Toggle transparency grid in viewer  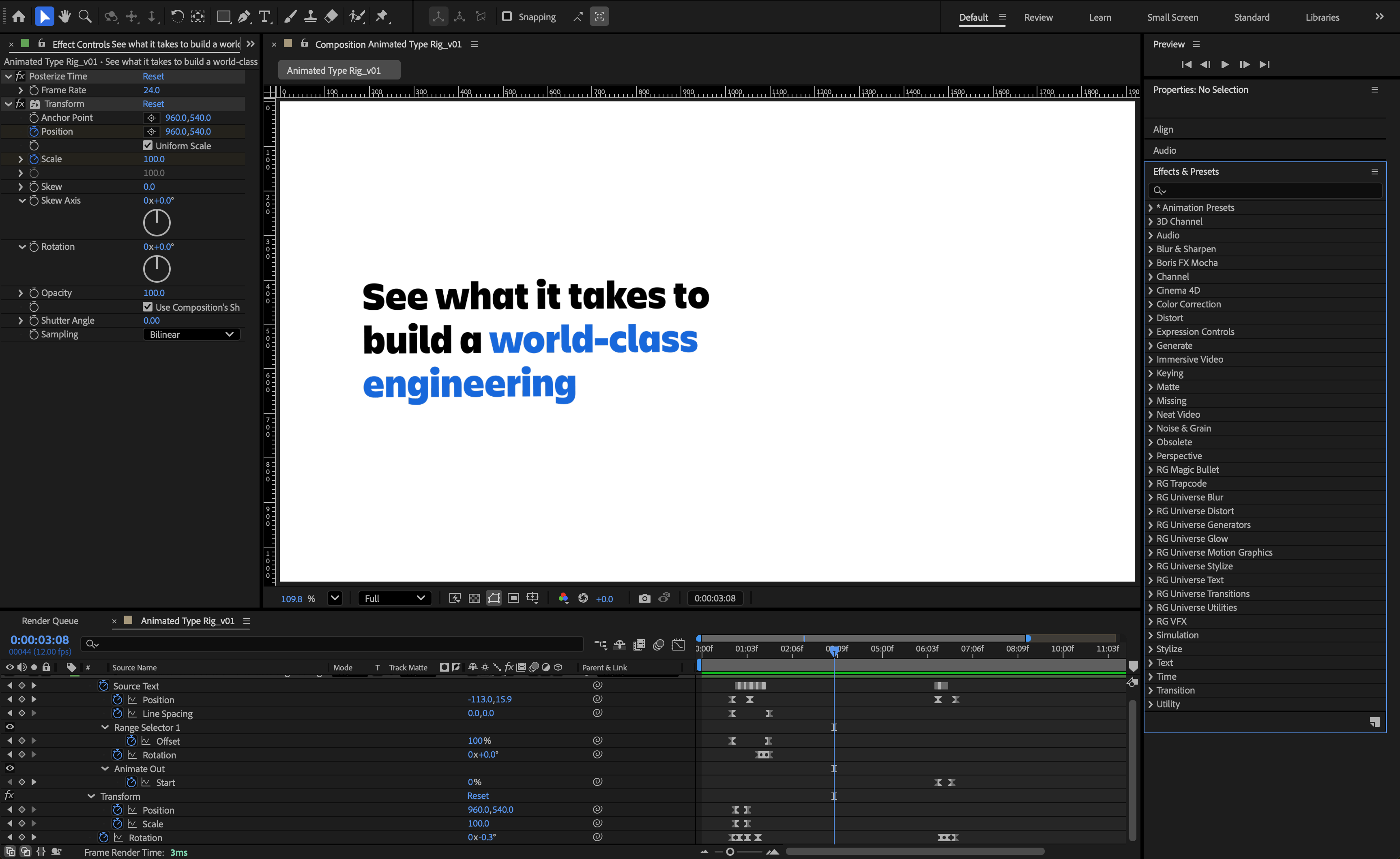tap(475, 598)
